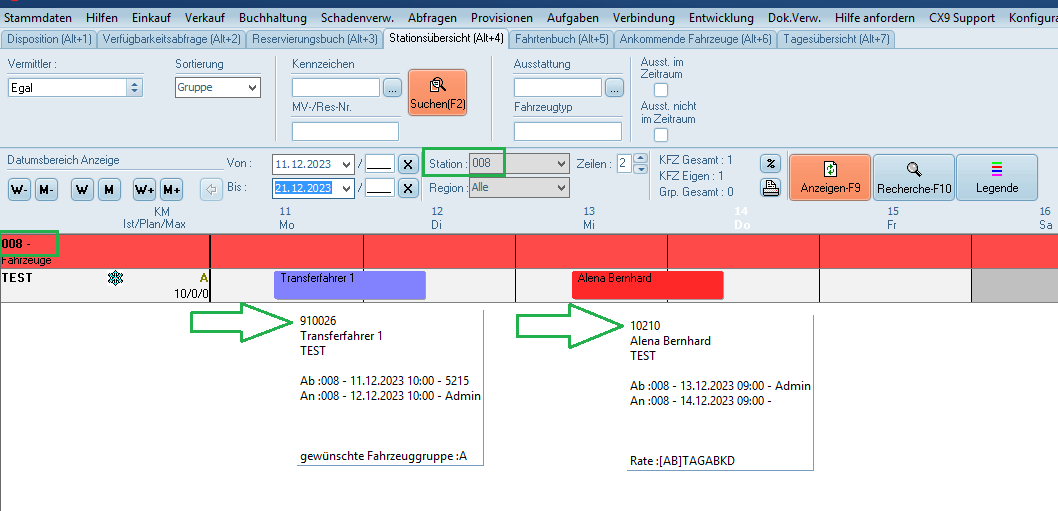Enable Ausst. im Zeitraum checkbox
The image size is (1058, 511).
click(x=660, y=90)
